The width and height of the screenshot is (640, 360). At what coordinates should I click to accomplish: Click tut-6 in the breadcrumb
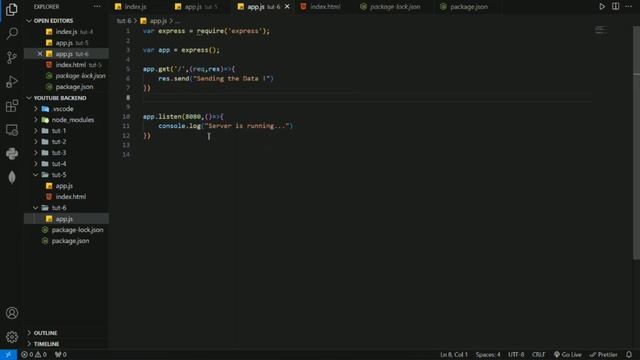click(x=124, y=21)
